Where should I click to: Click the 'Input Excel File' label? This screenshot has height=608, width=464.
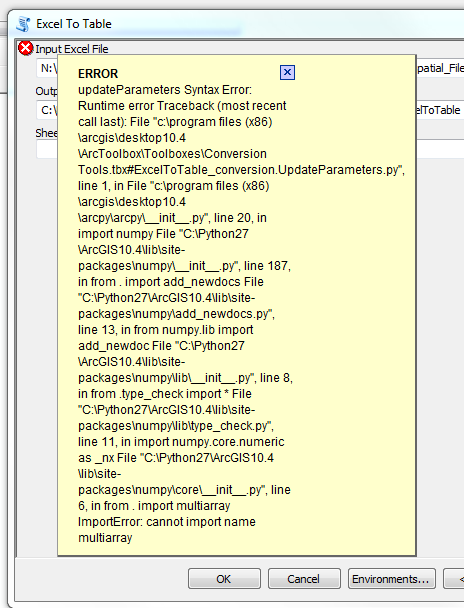[72, 49]
